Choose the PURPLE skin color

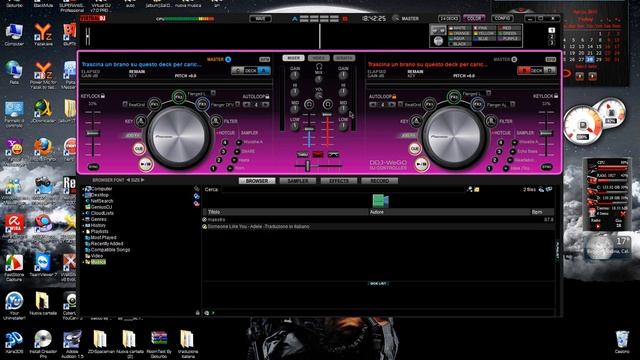click(x=509, y=38)
